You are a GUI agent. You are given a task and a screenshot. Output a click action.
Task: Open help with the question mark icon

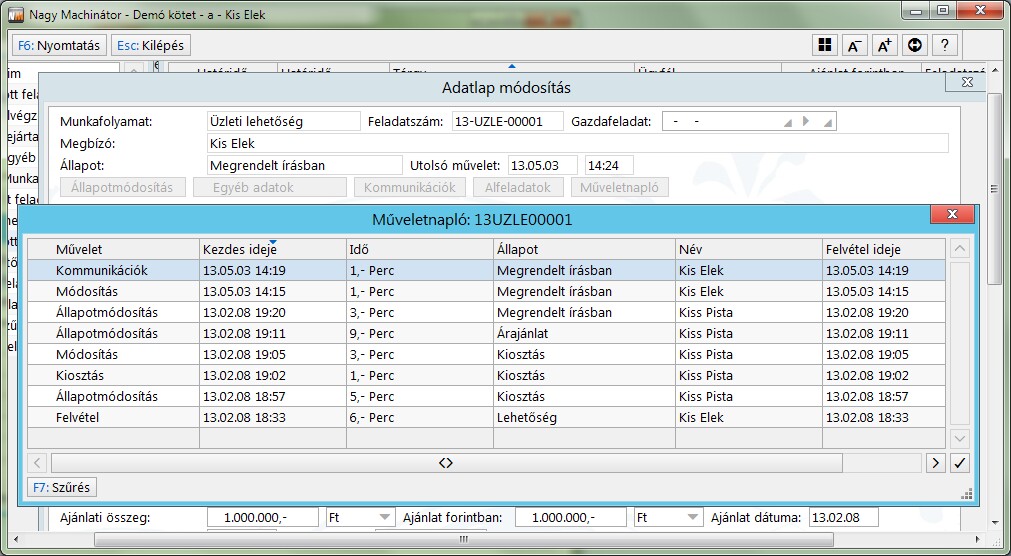click(945, 45)
